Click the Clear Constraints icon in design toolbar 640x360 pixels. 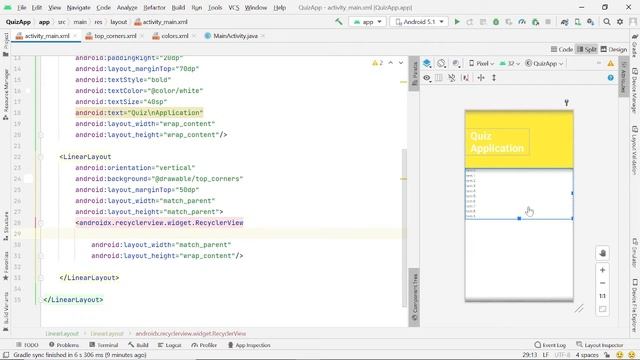click(x=452, y=78)
